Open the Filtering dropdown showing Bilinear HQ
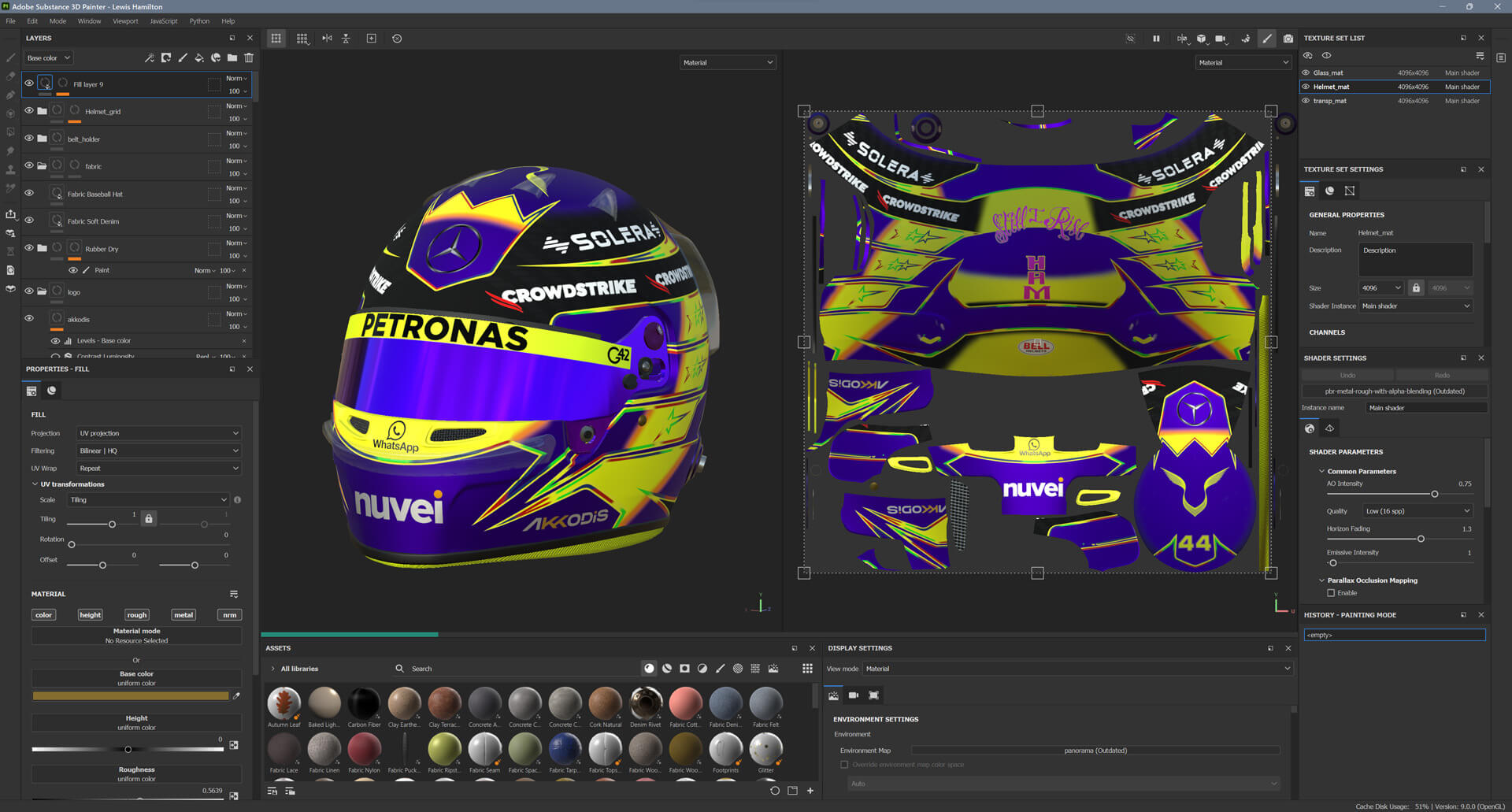The width and height of the screenshot is (1512, 812). (x=159, y=450)
